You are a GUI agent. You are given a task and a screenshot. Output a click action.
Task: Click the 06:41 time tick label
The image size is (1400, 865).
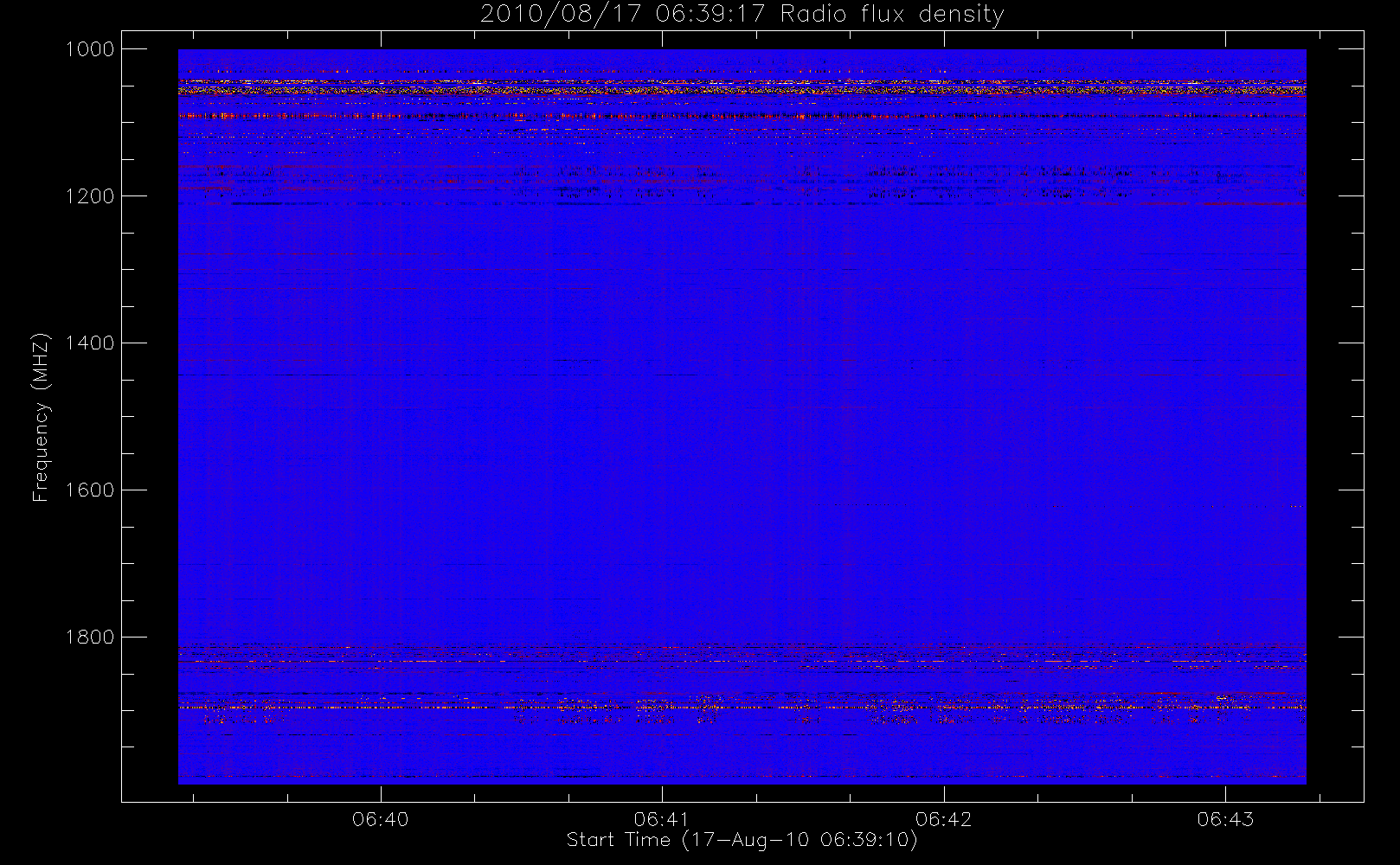click(x=662, y=819)
